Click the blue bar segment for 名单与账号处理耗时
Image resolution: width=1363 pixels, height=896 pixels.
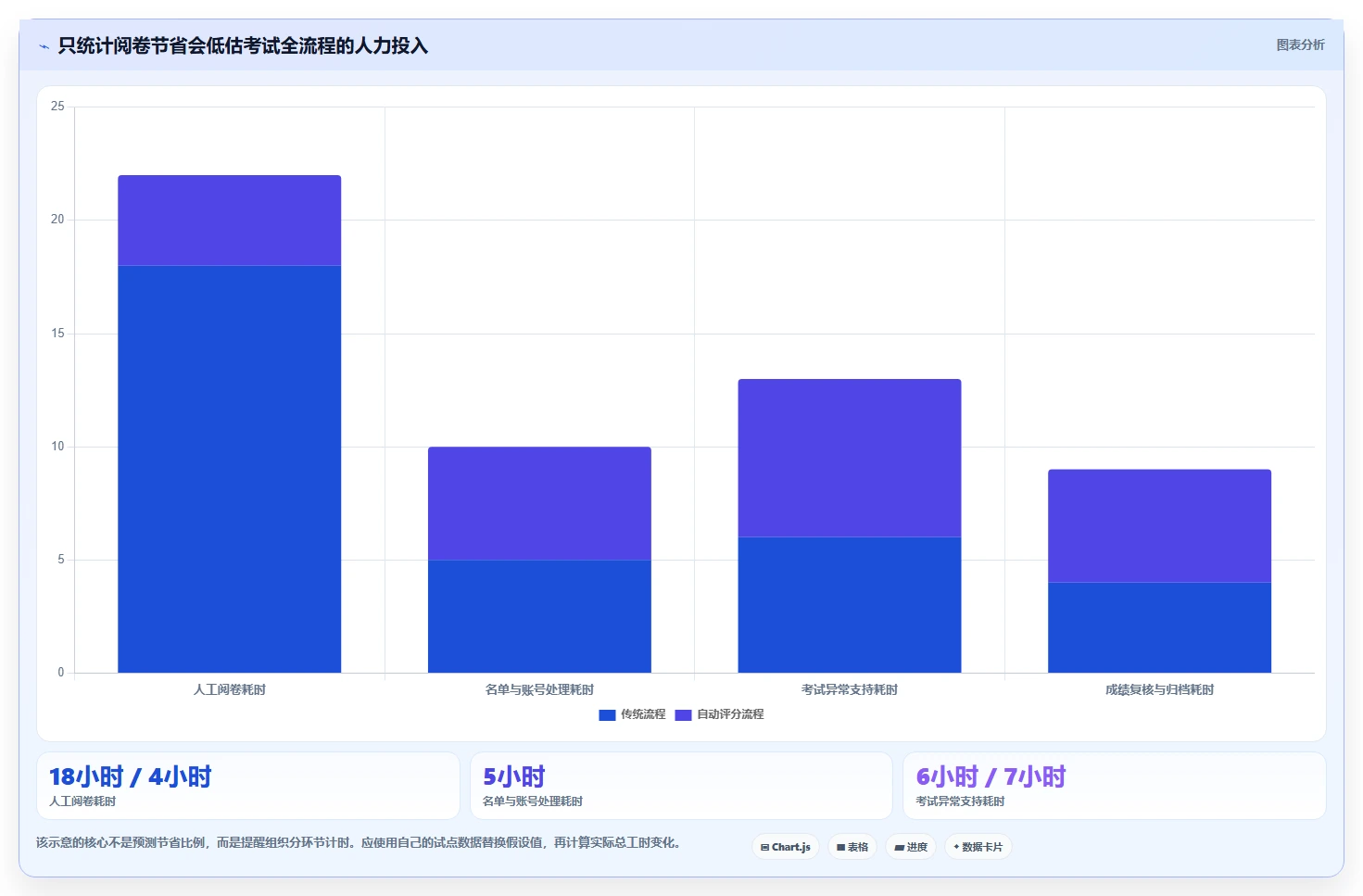pyautogui.click(x=539, y=616)
